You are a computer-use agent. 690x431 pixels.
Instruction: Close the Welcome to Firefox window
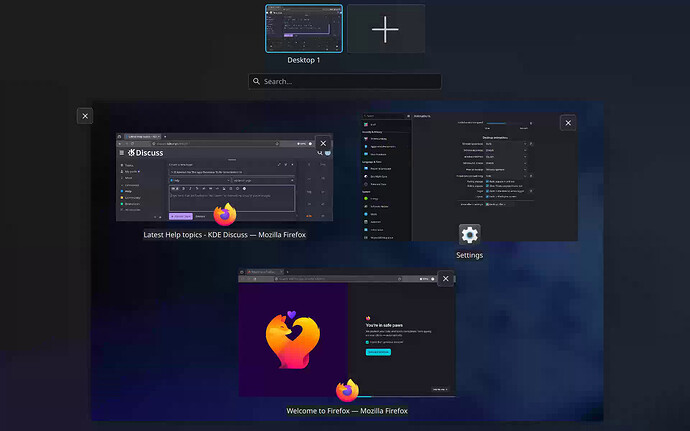pyautogui.click(x=446, y=279)
